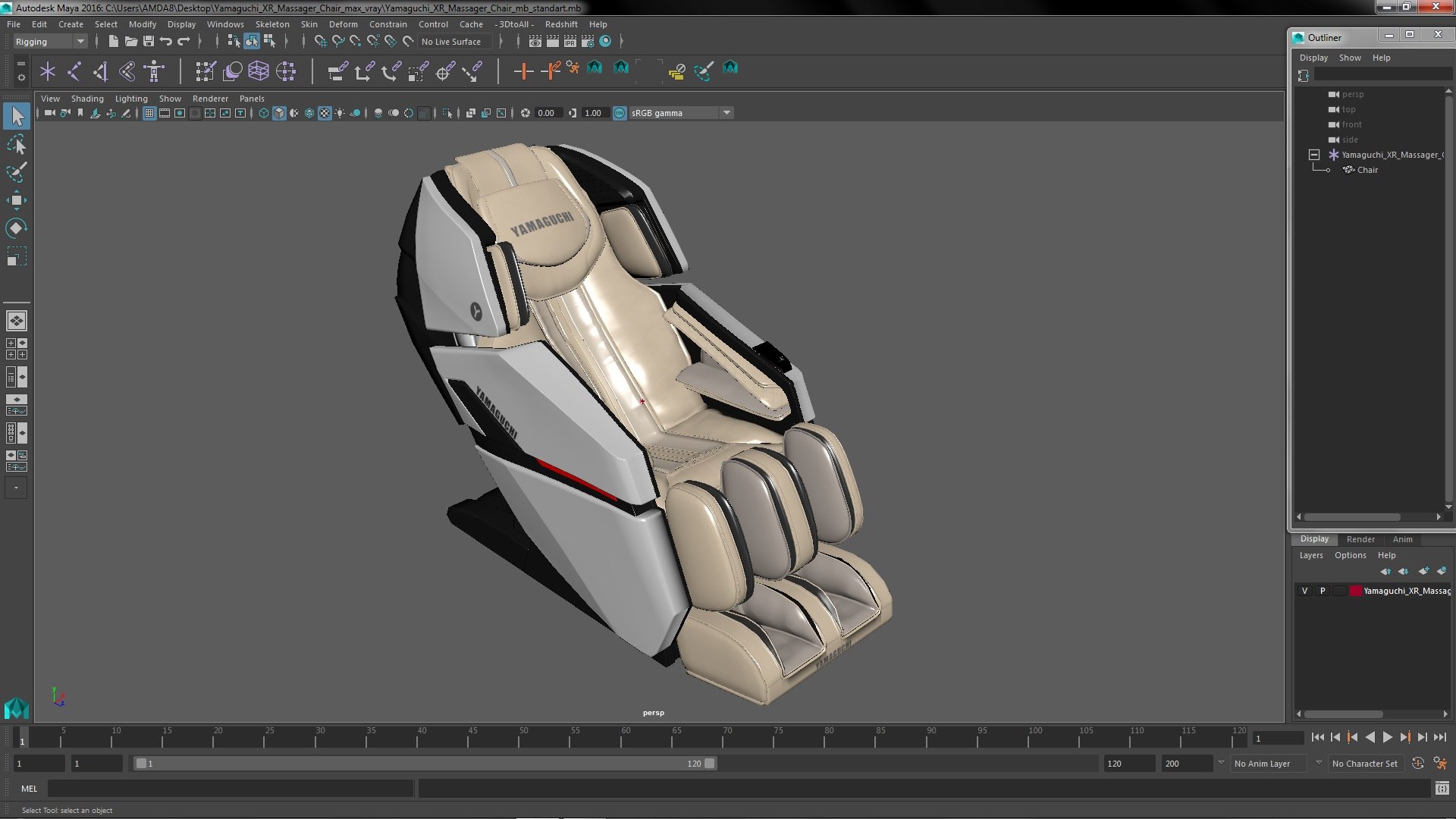Click frame 60 on the timeline
The image size is (1456, 819).
[x=626, y=738]
